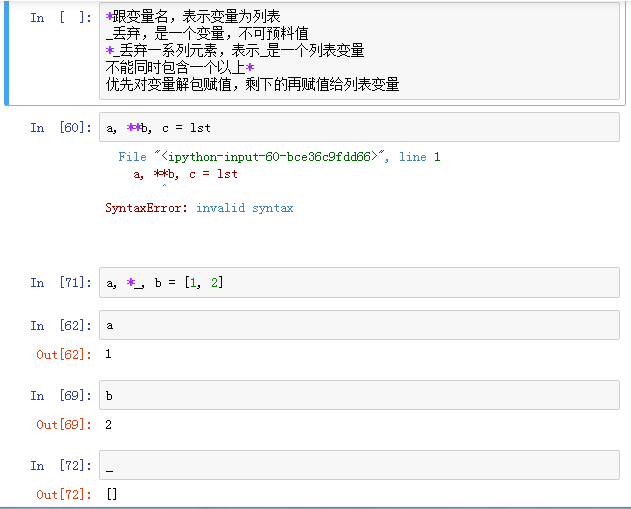The width and height of the screenshot is (631, 509).
Task: Click the In [69] prompt label
Action: (61, 396)
